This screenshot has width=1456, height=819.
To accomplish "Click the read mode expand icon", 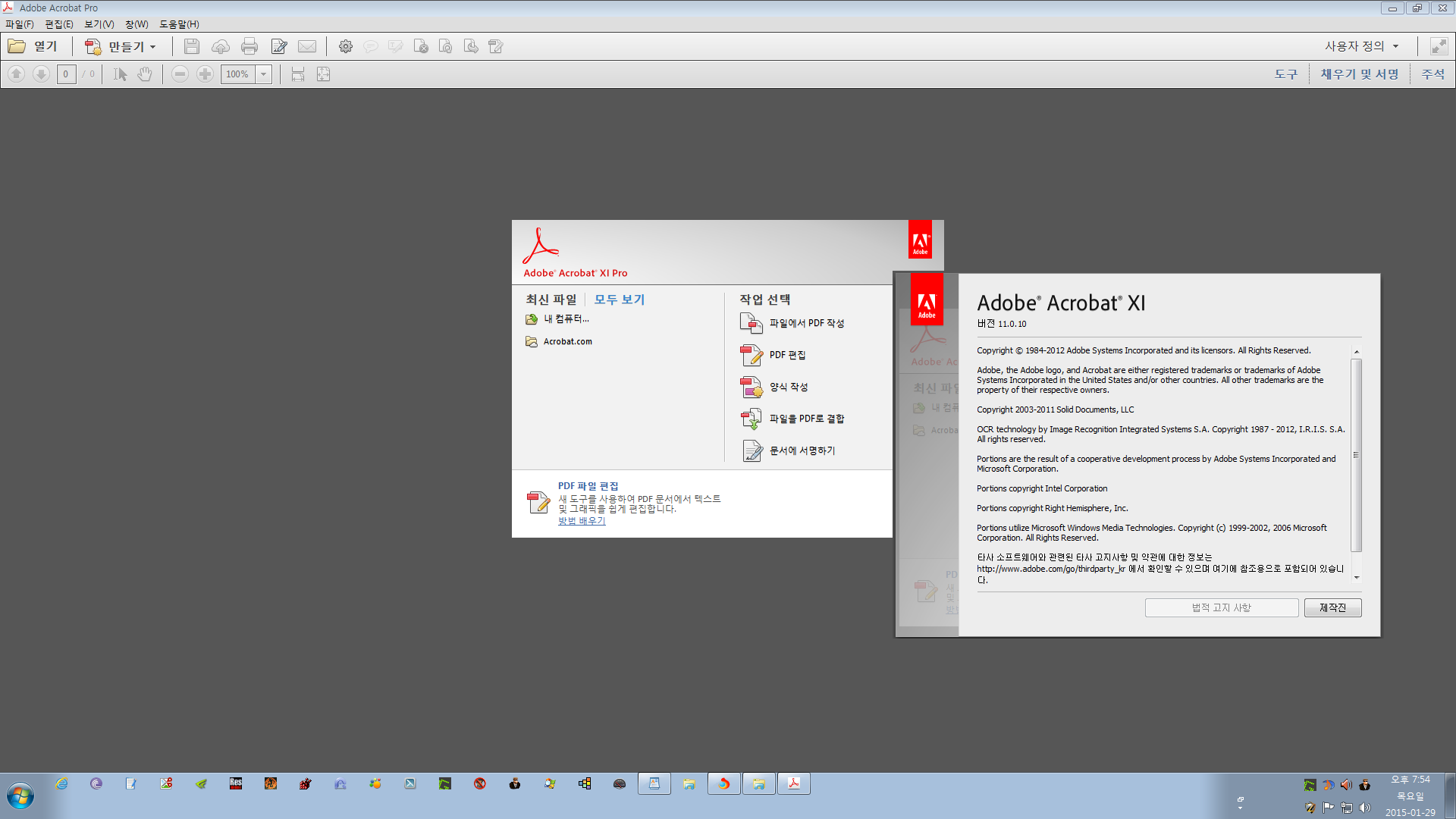I will click(x=1439, y=46).
